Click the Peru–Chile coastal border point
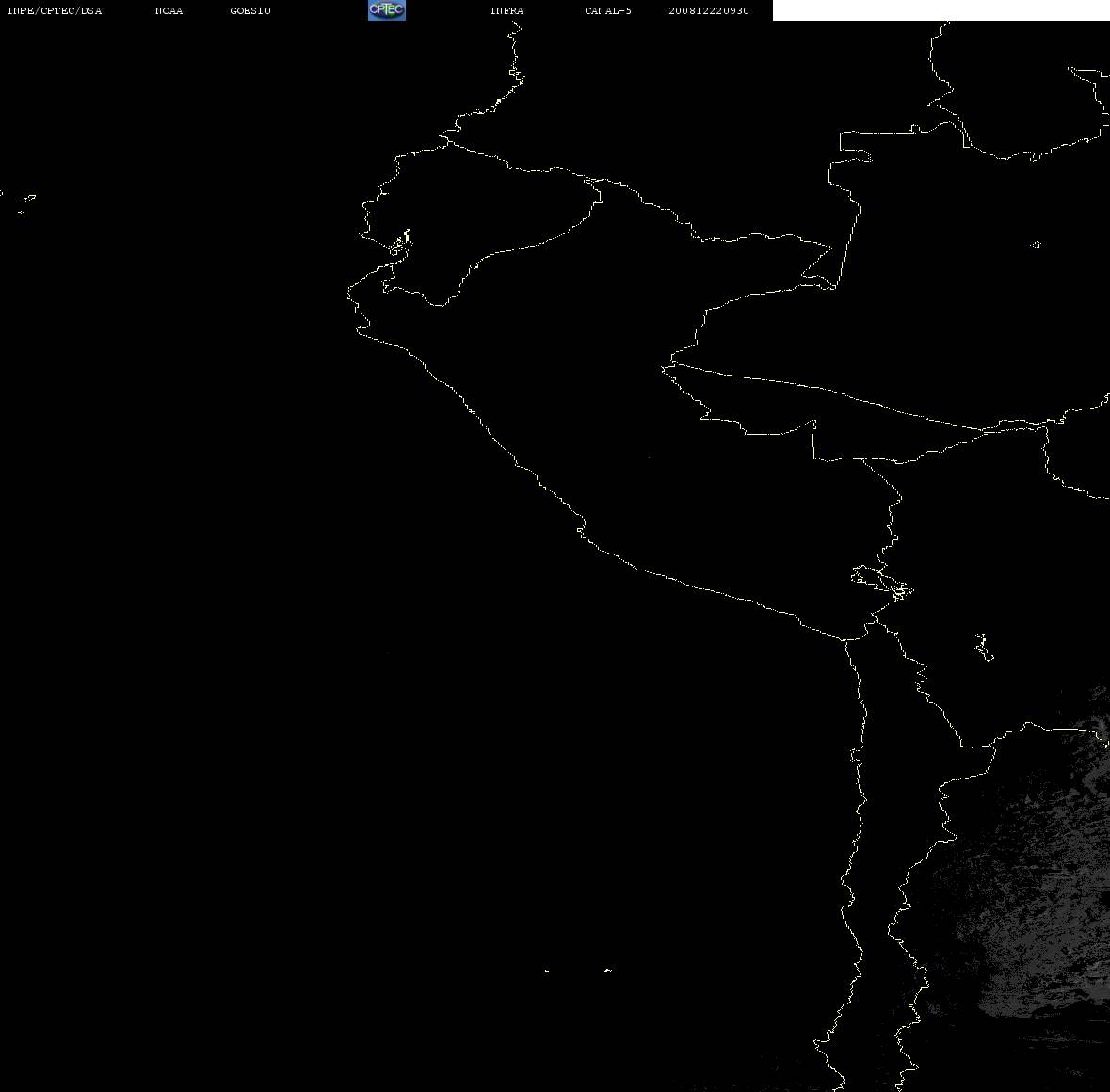 (x=845, y=639)
